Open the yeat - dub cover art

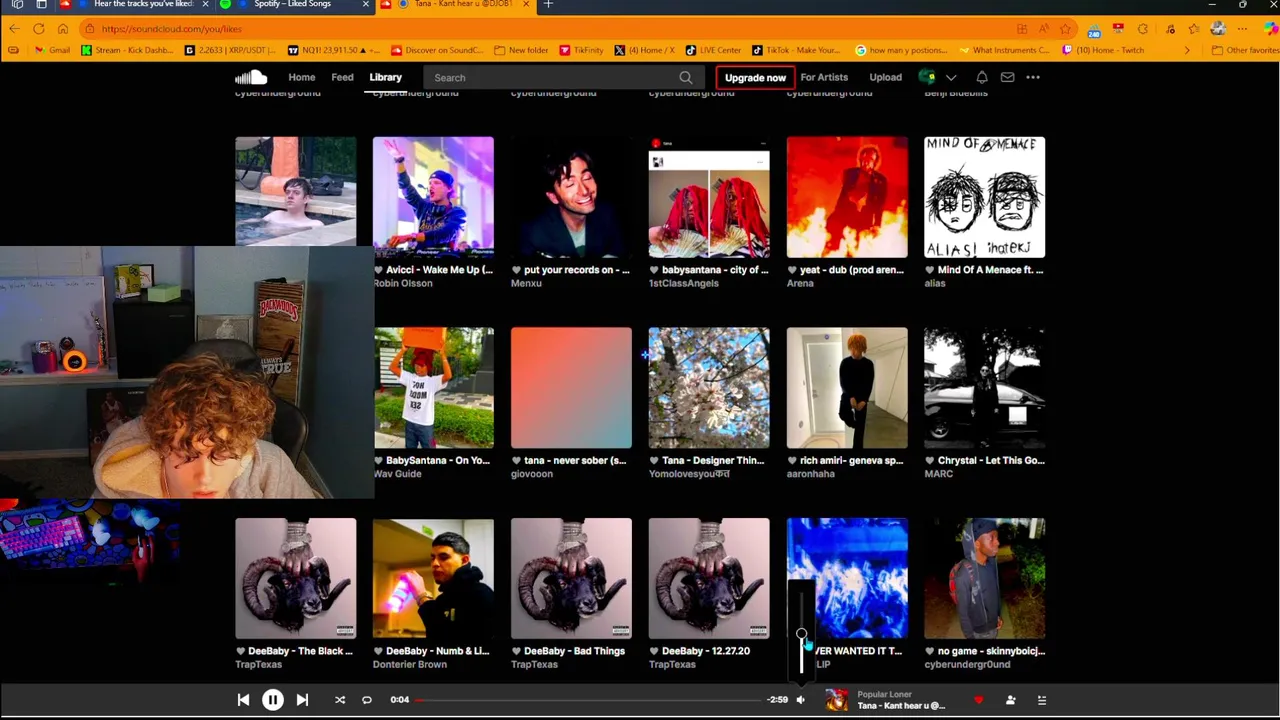847,197
